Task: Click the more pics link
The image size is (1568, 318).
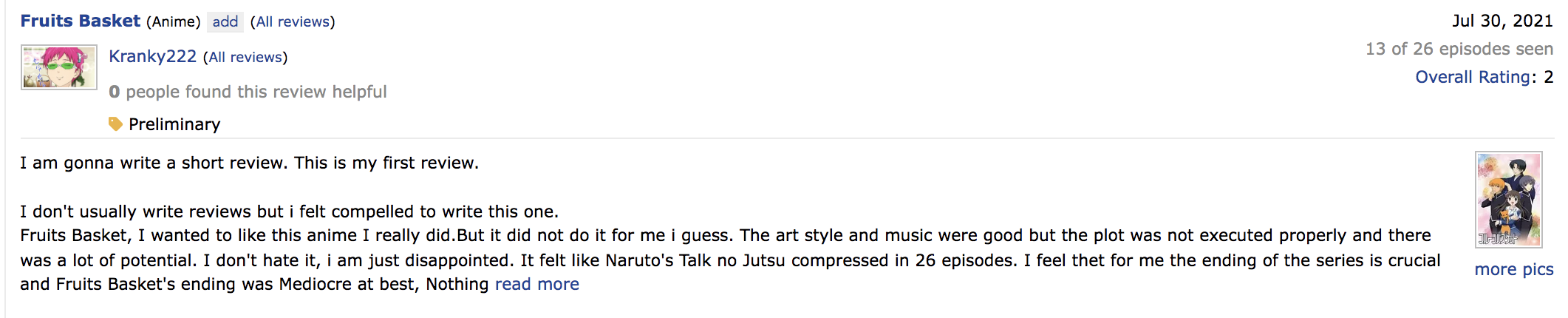Action: 1513,269
